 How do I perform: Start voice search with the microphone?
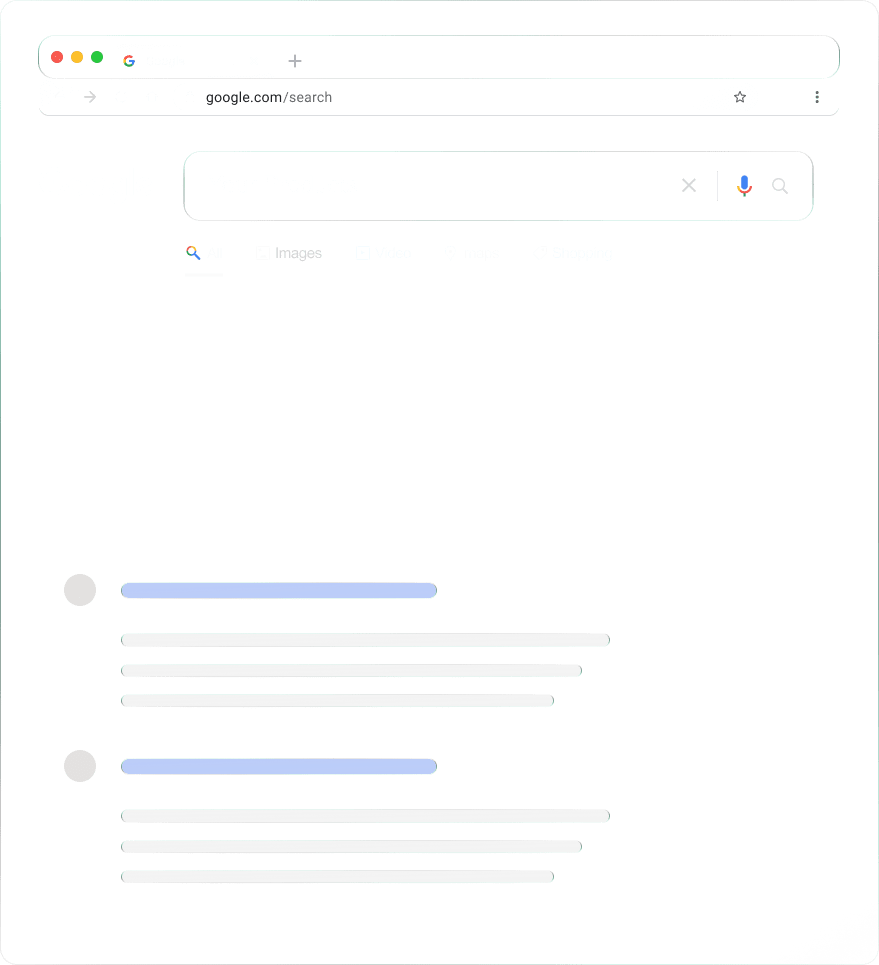744,185
